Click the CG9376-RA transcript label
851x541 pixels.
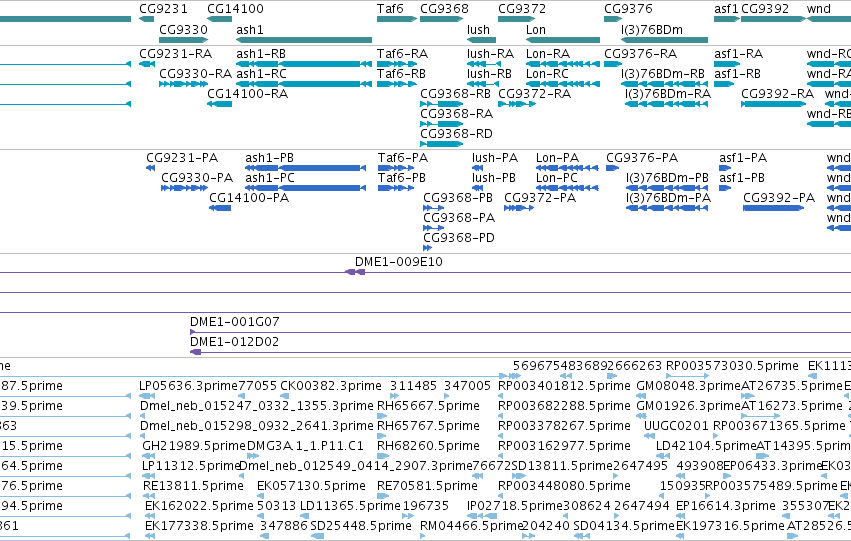[x=640, y=54]
